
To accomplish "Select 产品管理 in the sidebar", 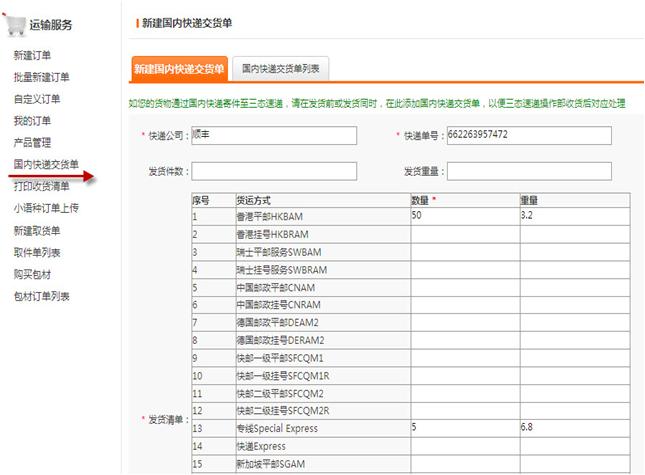I will [32, 143].
